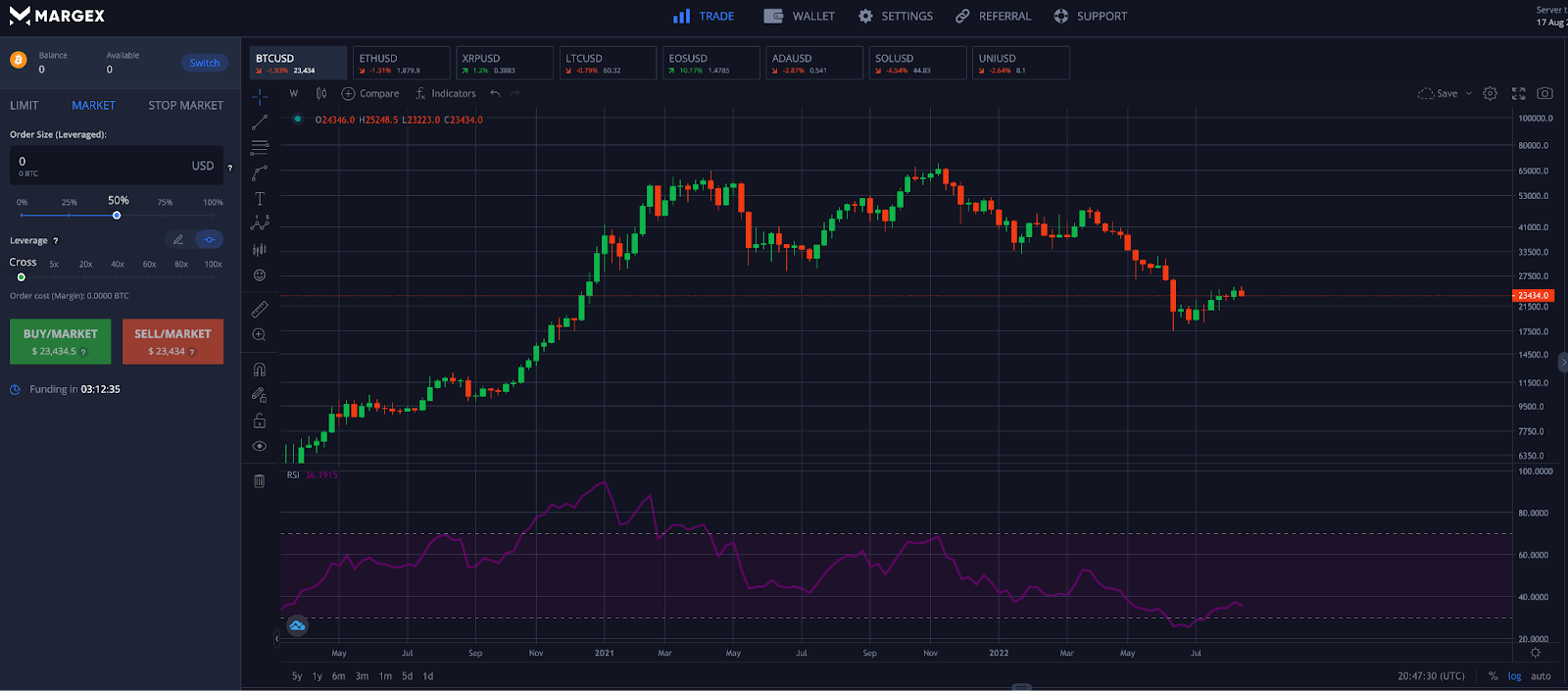
Task: Pick the ruler measure tool
Action: 260,309
